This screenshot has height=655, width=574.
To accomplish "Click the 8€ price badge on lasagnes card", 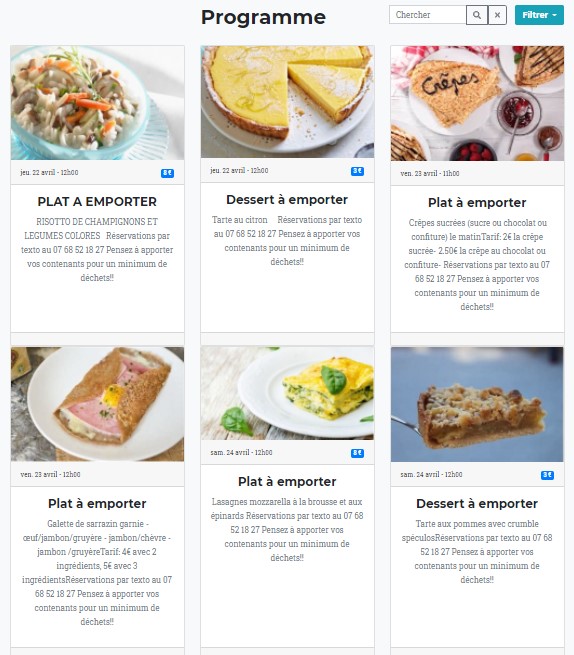I will pos(358,453).
